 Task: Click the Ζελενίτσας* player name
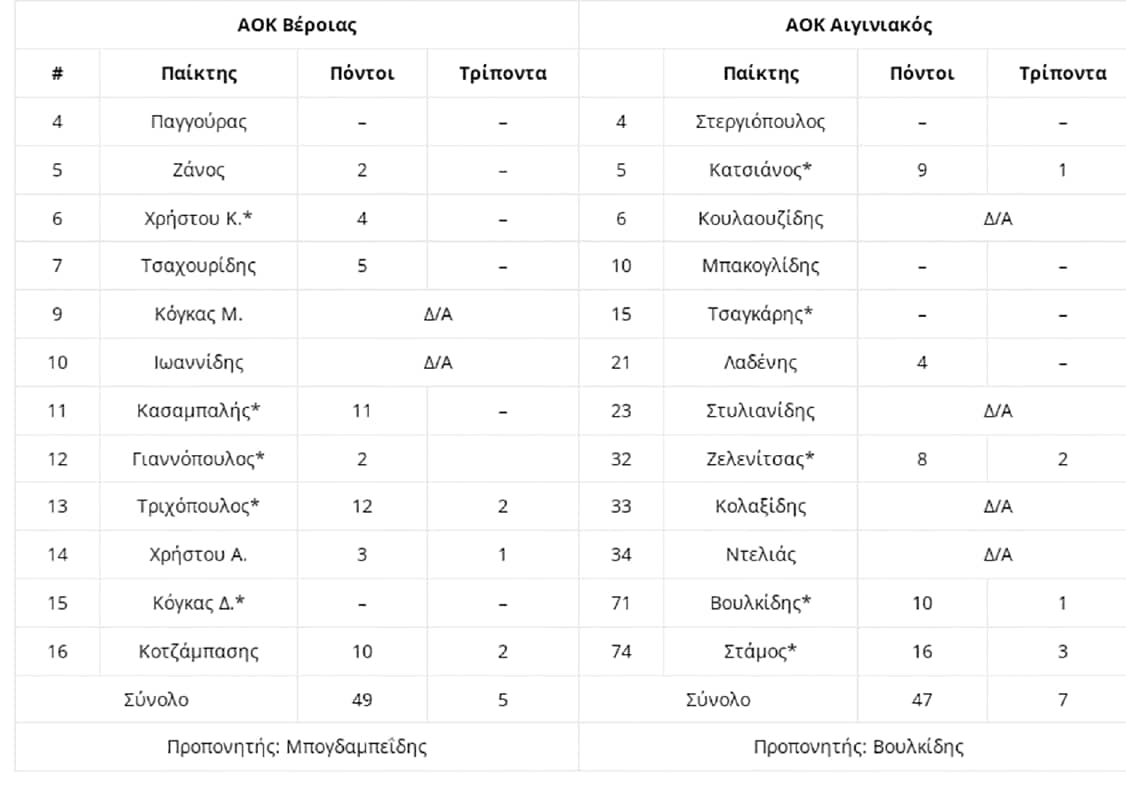click(760, 459)
